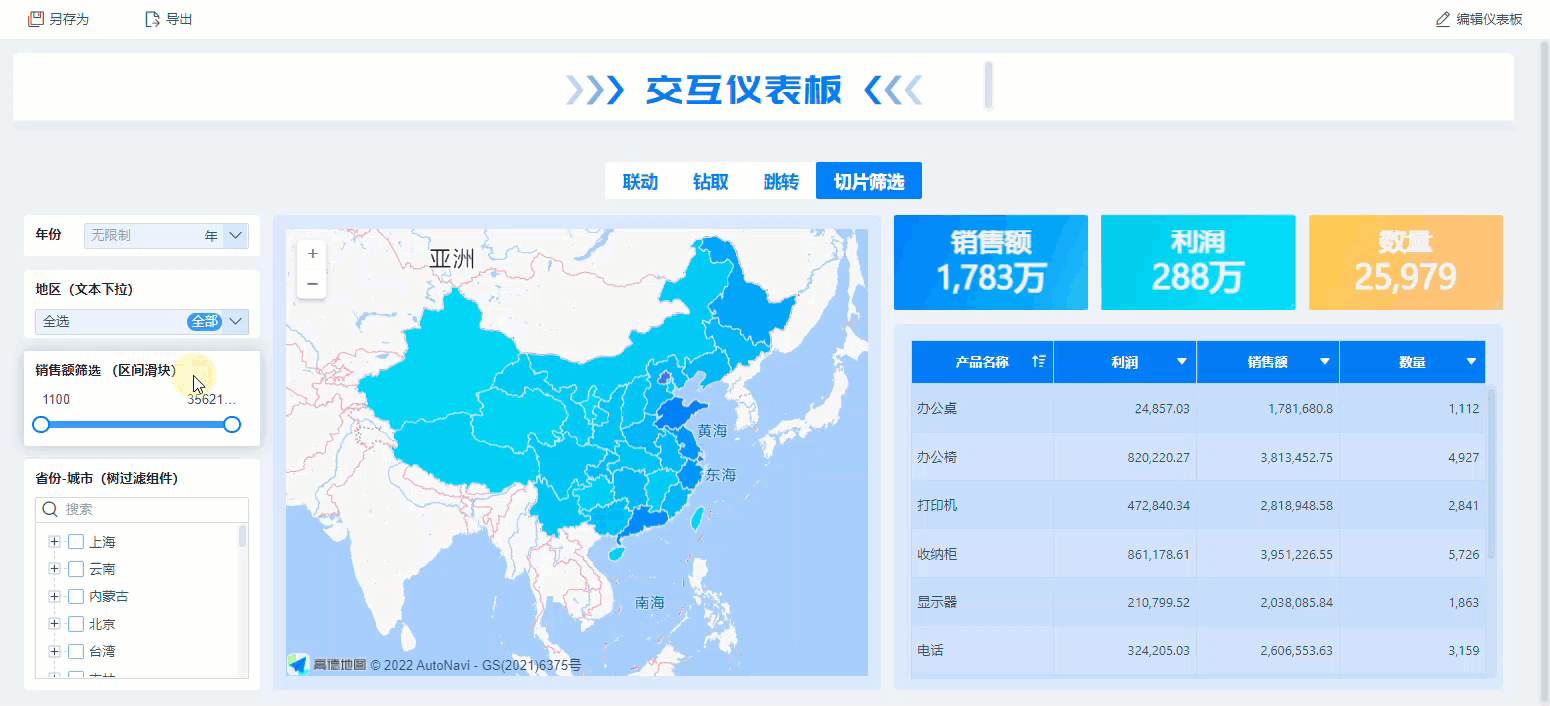Click the 另存为 save-as icon
The height and width of the screenshot is (706, 1550).
[x=36, y=19]
